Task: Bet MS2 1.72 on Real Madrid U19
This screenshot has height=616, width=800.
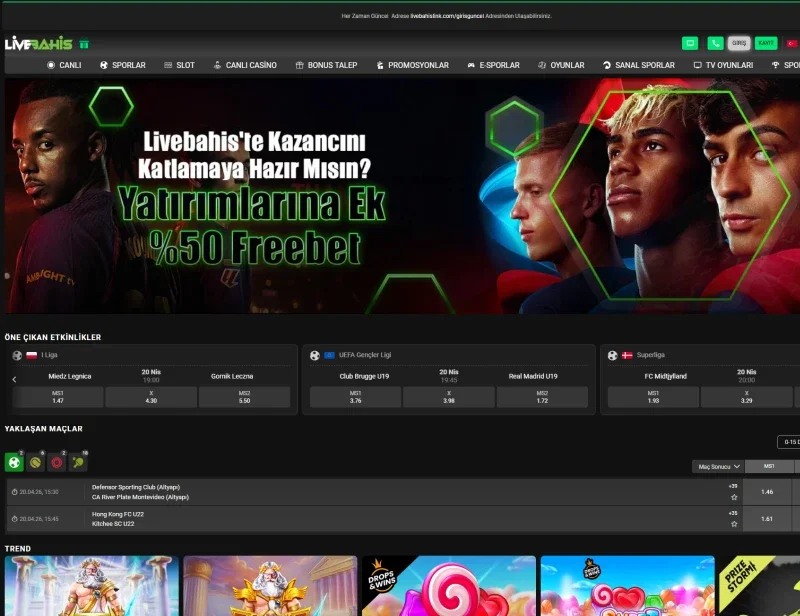Action: pyautogui.click(x=542, y=397)
